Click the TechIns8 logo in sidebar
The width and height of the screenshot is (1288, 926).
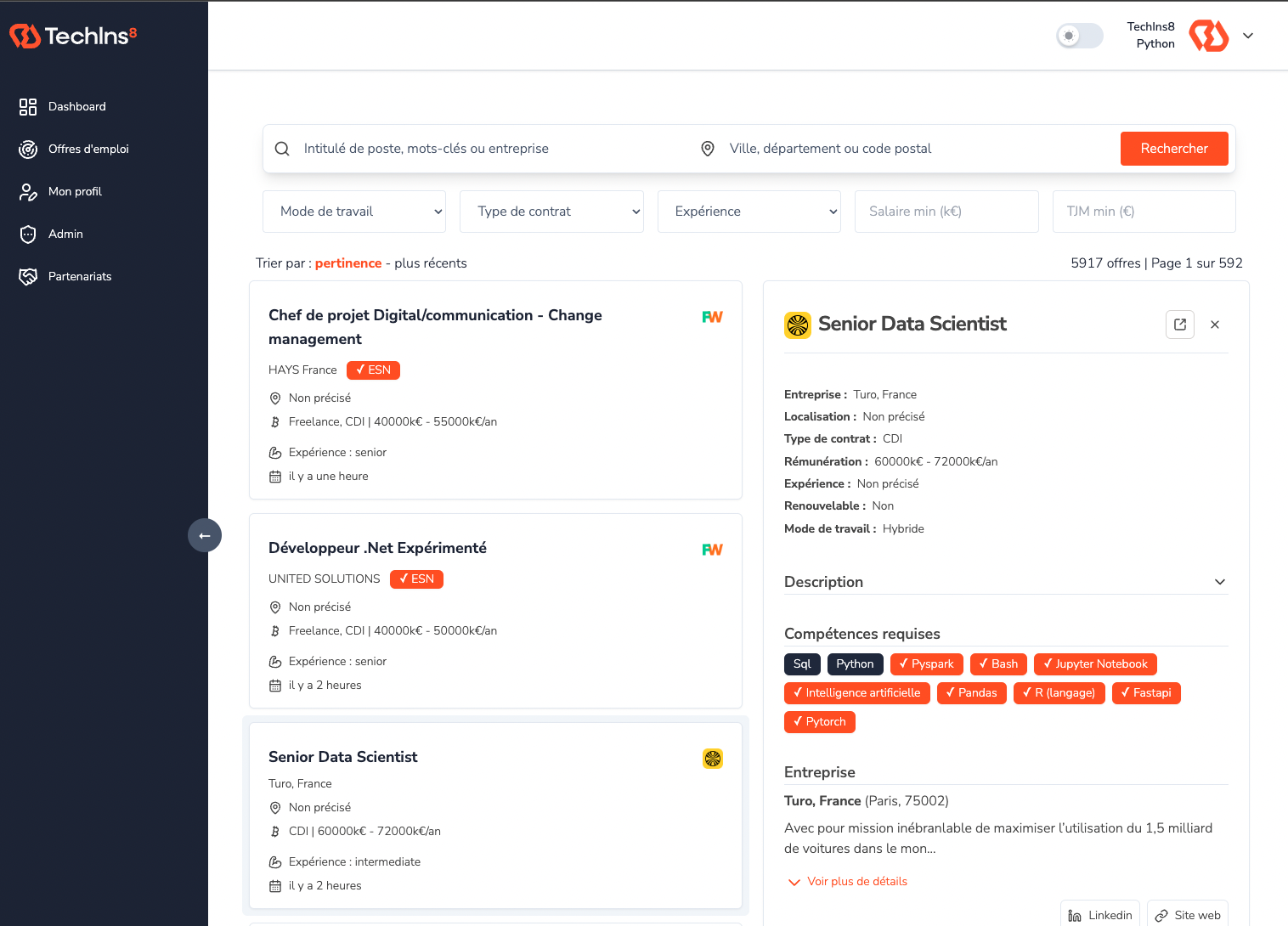[x=73, y=36]
